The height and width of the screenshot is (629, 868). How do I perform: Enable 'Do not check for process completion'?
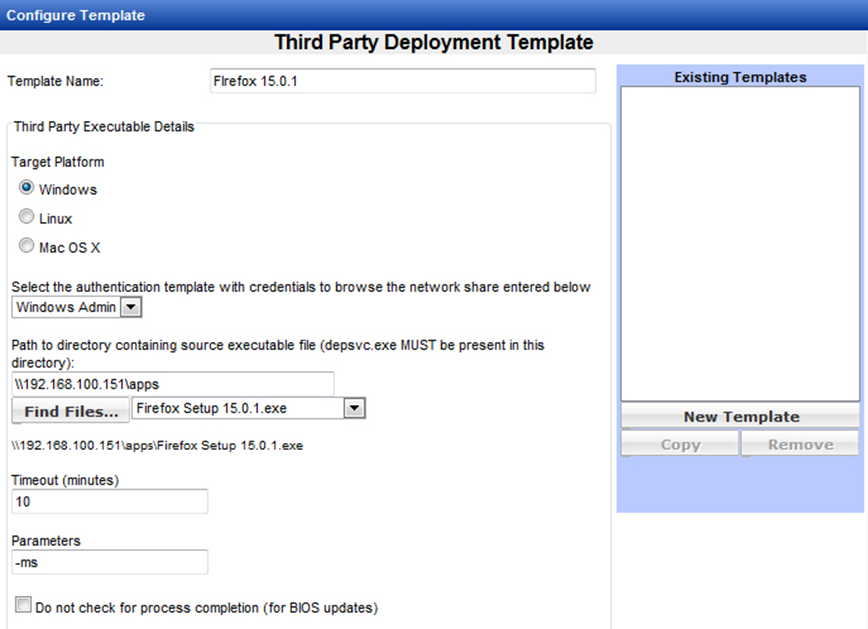tap(23, 605)
